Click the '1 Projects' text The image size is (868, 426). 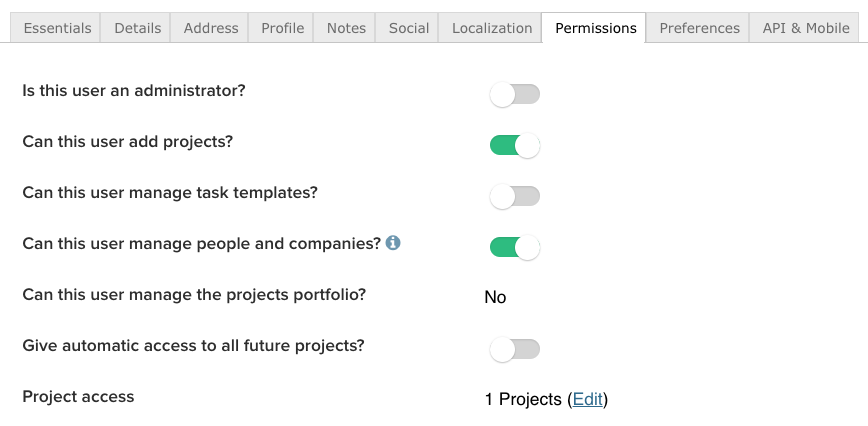[x=523, y=400]
